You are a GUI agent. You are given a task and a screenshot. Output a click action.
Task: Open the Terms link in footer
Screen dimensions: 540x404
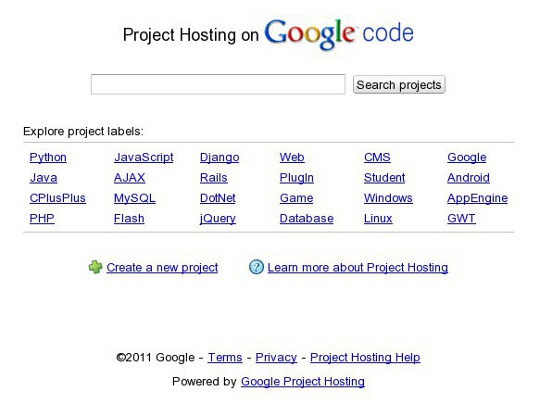[x=225, y=358]
